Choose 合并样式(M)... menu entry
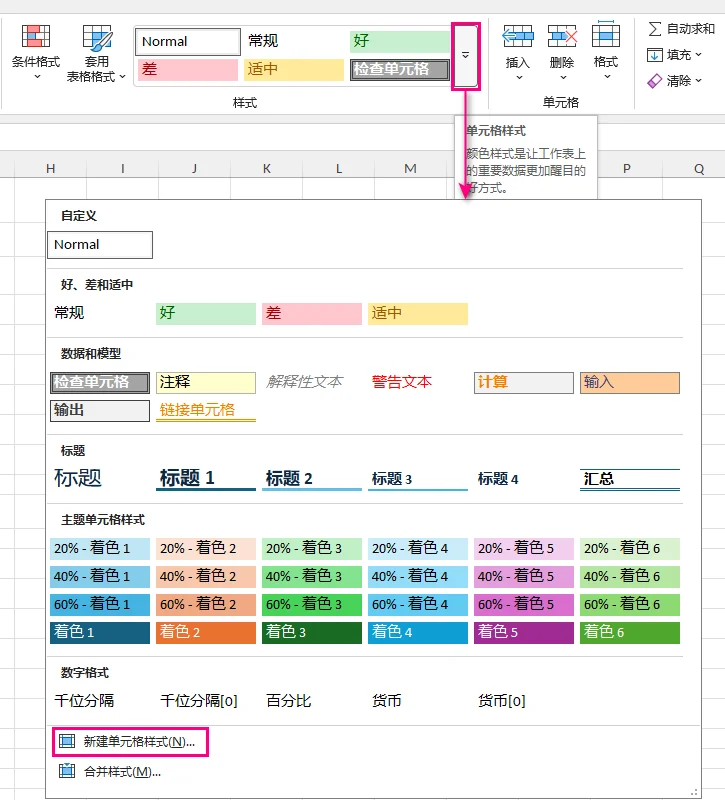The height and width of the screenshot is (800, 725). click(122, 771)
